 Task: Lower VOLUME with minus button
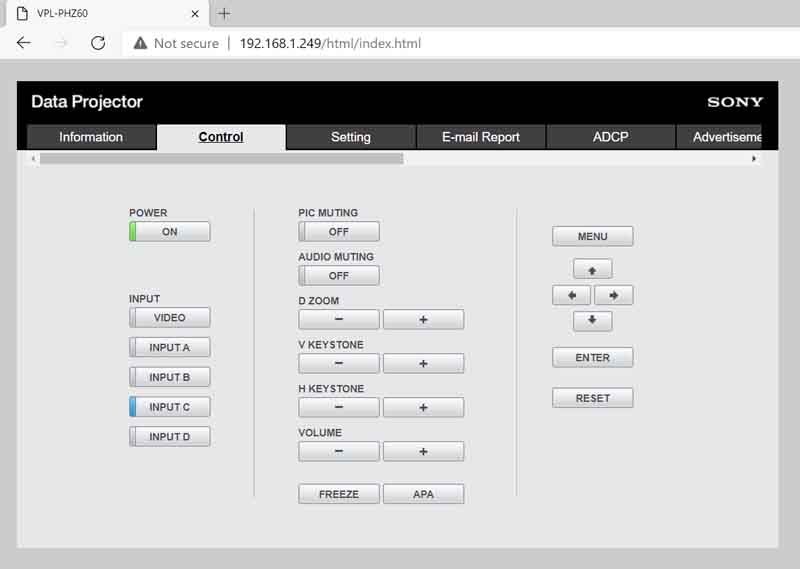(339, 452)
